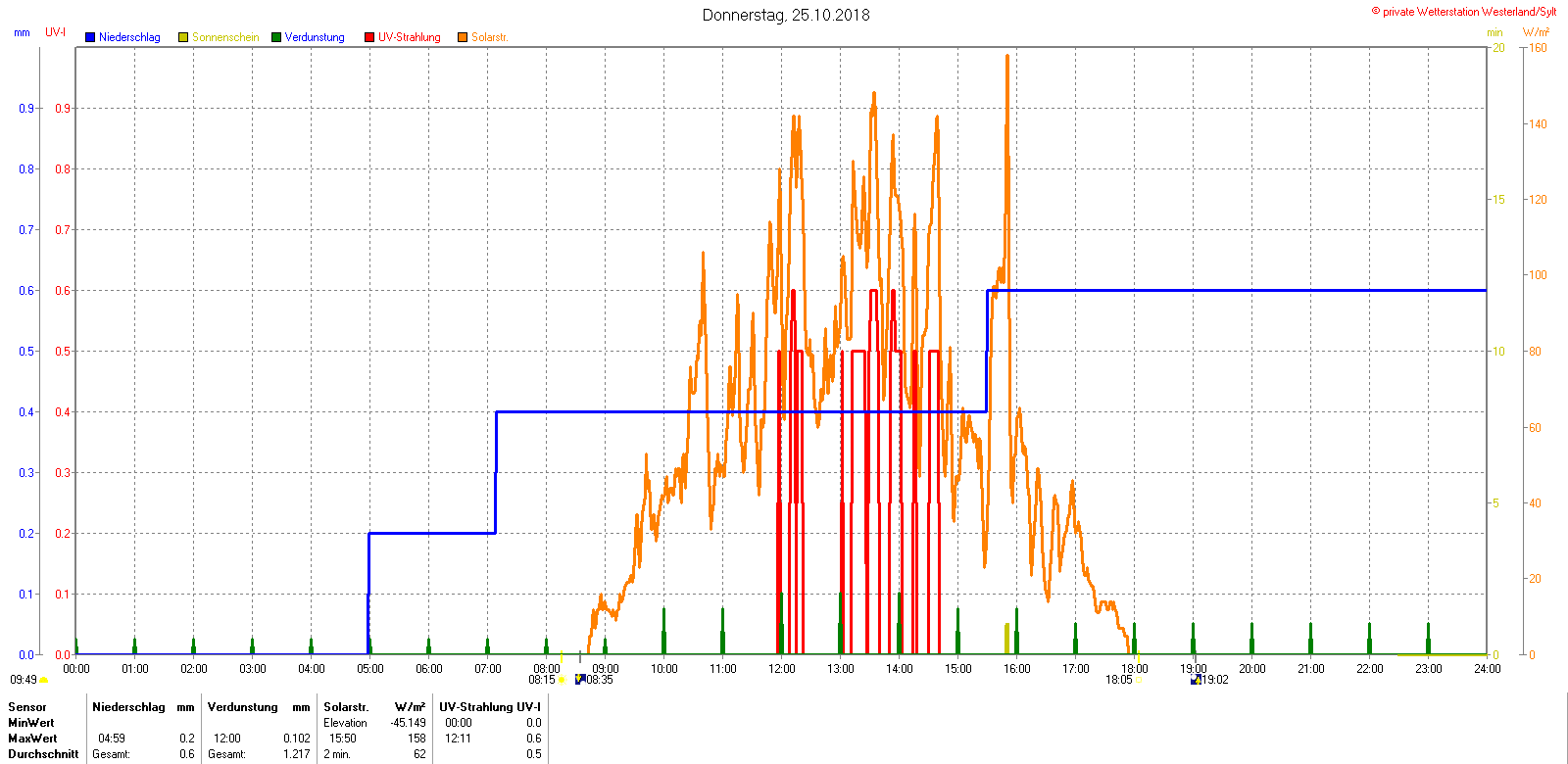
Task: Click the blue 0.6 label on the mm axis
Action: pos(26,291)
